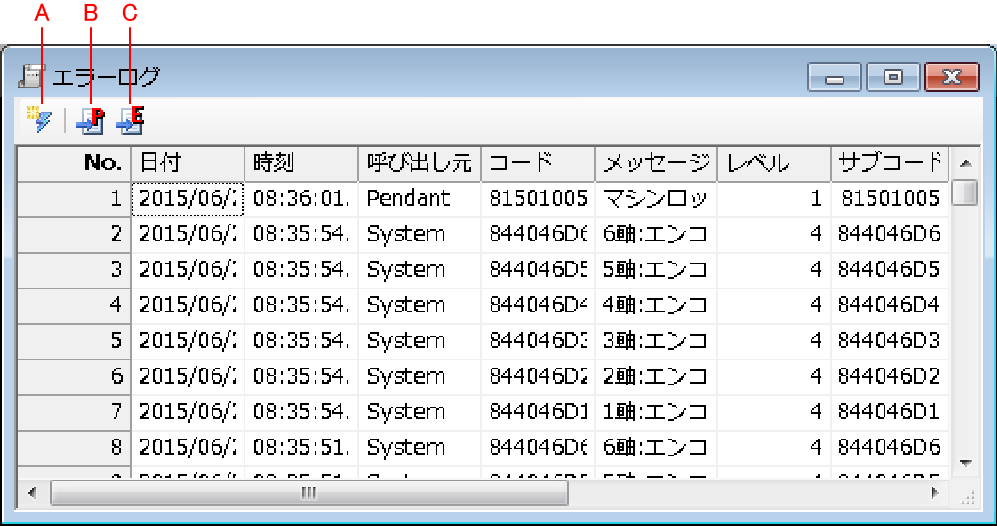997x526 pixels.
Task: Sort by the 日付 column header
Action: click(x=187, y=163)
